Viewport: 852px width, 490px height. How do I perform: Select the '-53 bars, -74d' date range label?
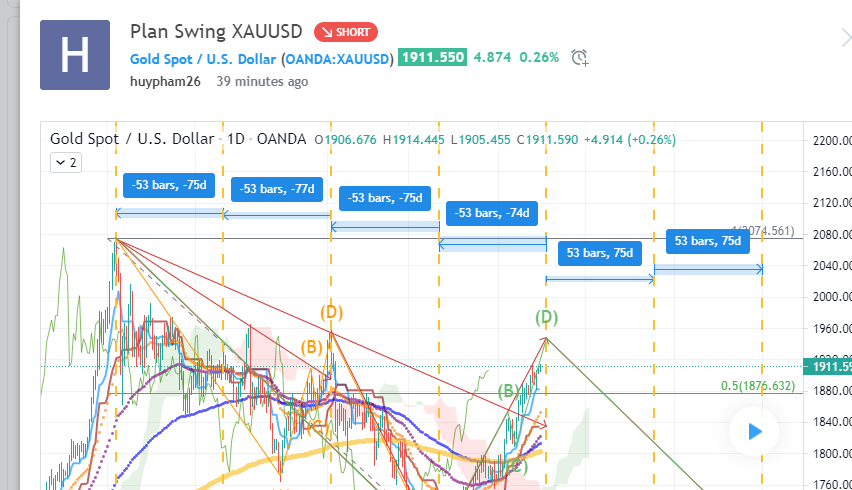(x=493, y=213)
